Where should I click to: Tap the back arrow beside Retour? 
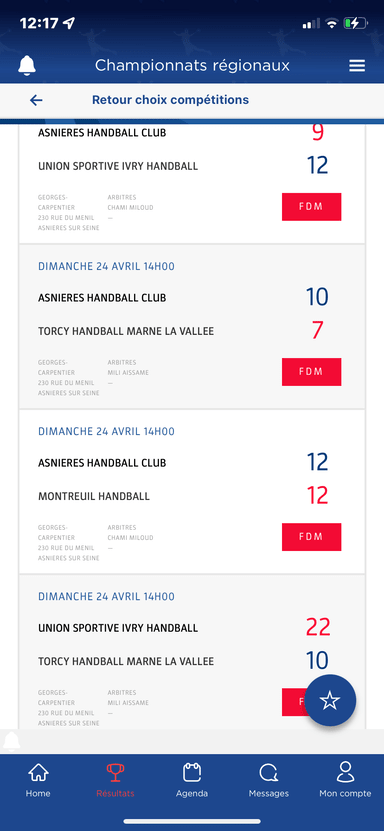pyautogui.click(x=36, y=100)
